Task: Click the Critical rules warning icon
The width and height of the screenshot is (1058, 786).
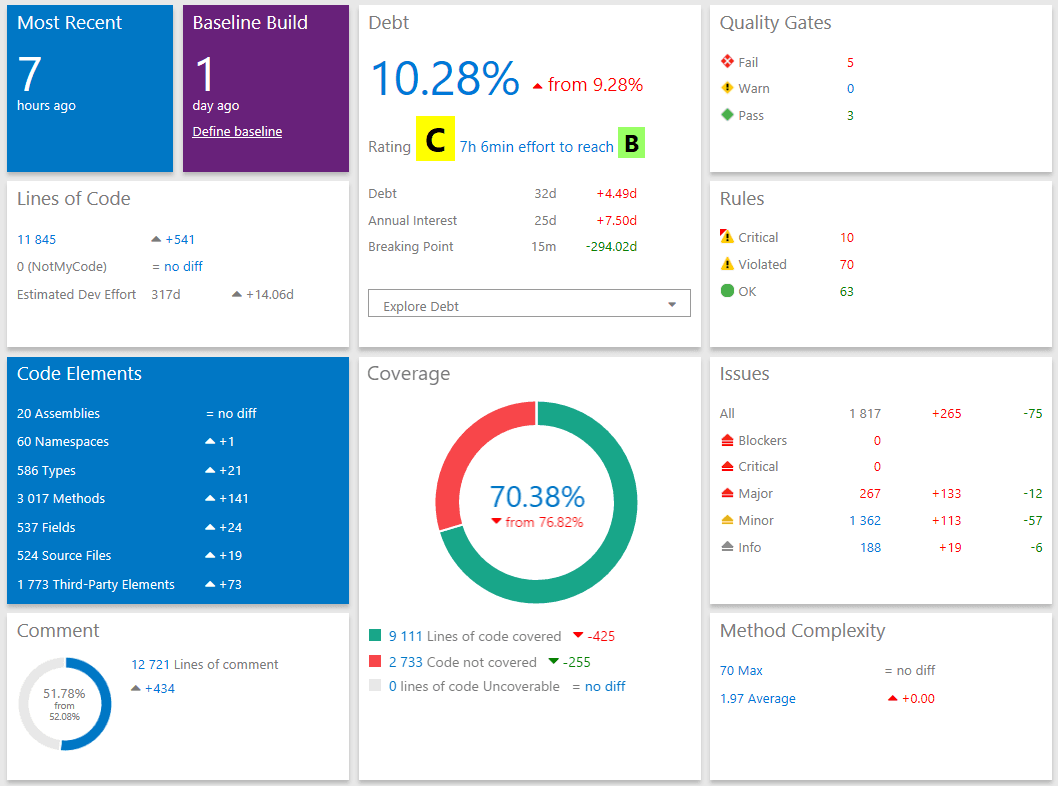Action: click(x=726, y=237)
